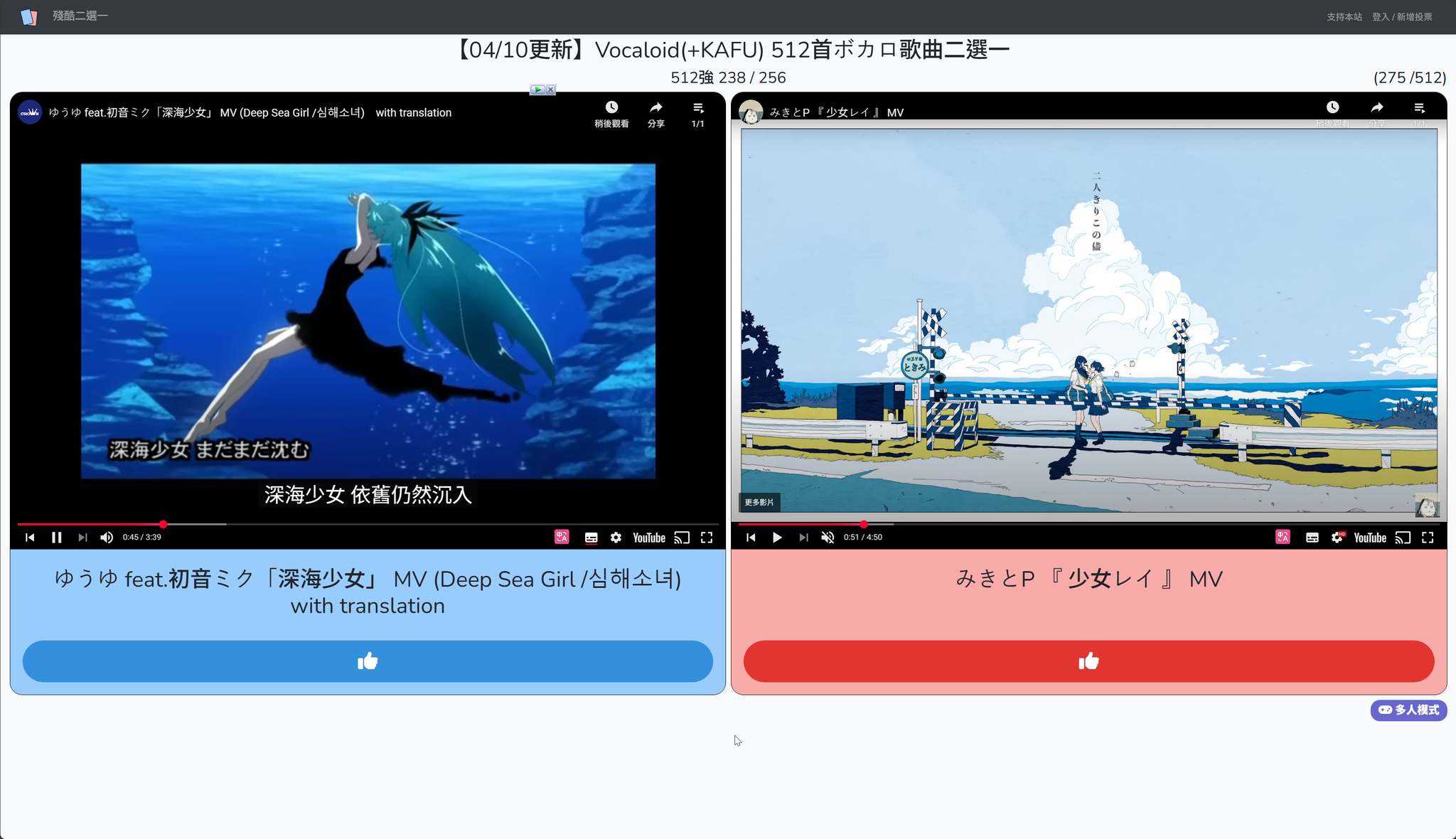Open みきとP『少女レイ』MV title link
The height and width of the screenshot is (839, 1456).
(837, 112)
